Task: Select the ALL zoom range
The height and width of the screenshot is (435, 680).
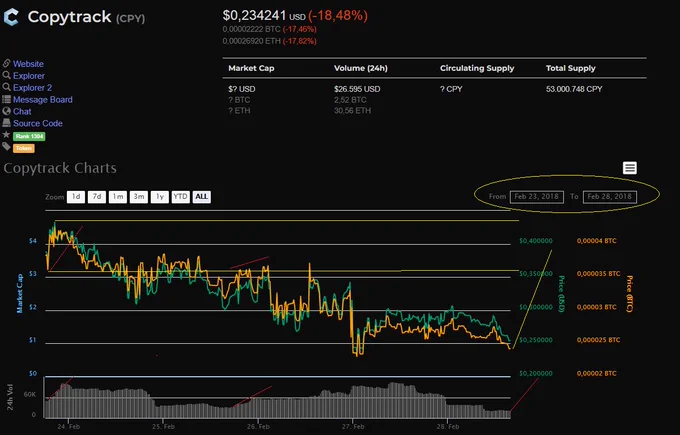Action: click(x=202, y=196)
